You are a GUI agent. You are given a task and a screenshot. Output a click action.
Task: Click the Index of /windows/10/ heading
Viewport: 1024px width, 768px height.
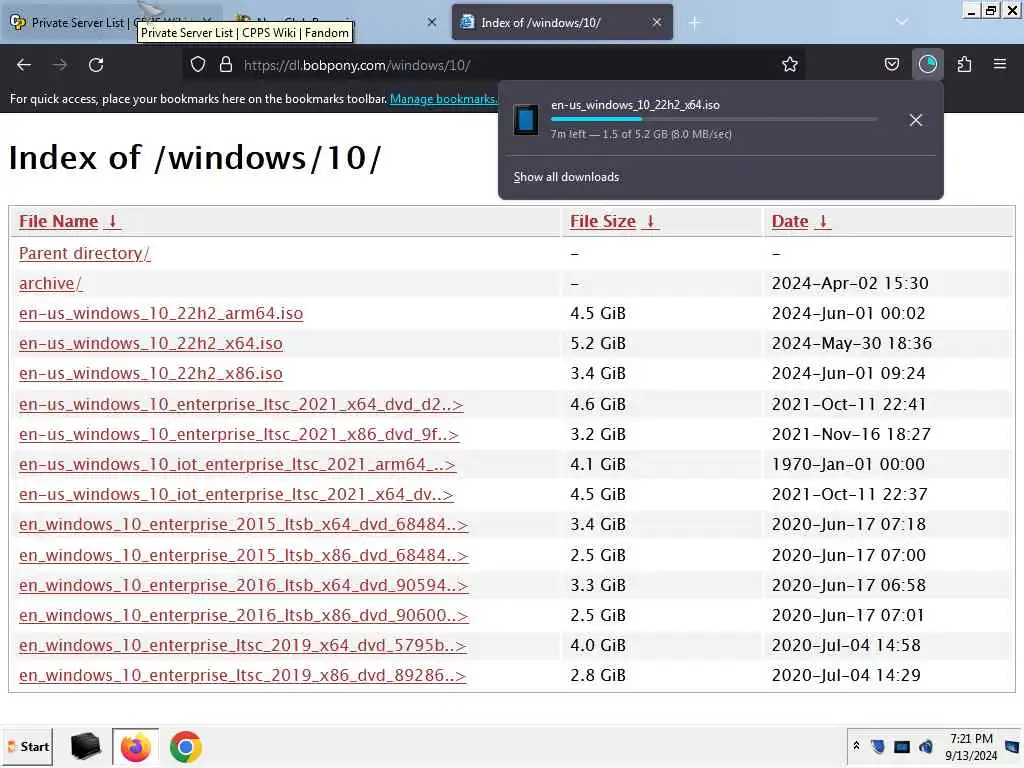point(195,158)
